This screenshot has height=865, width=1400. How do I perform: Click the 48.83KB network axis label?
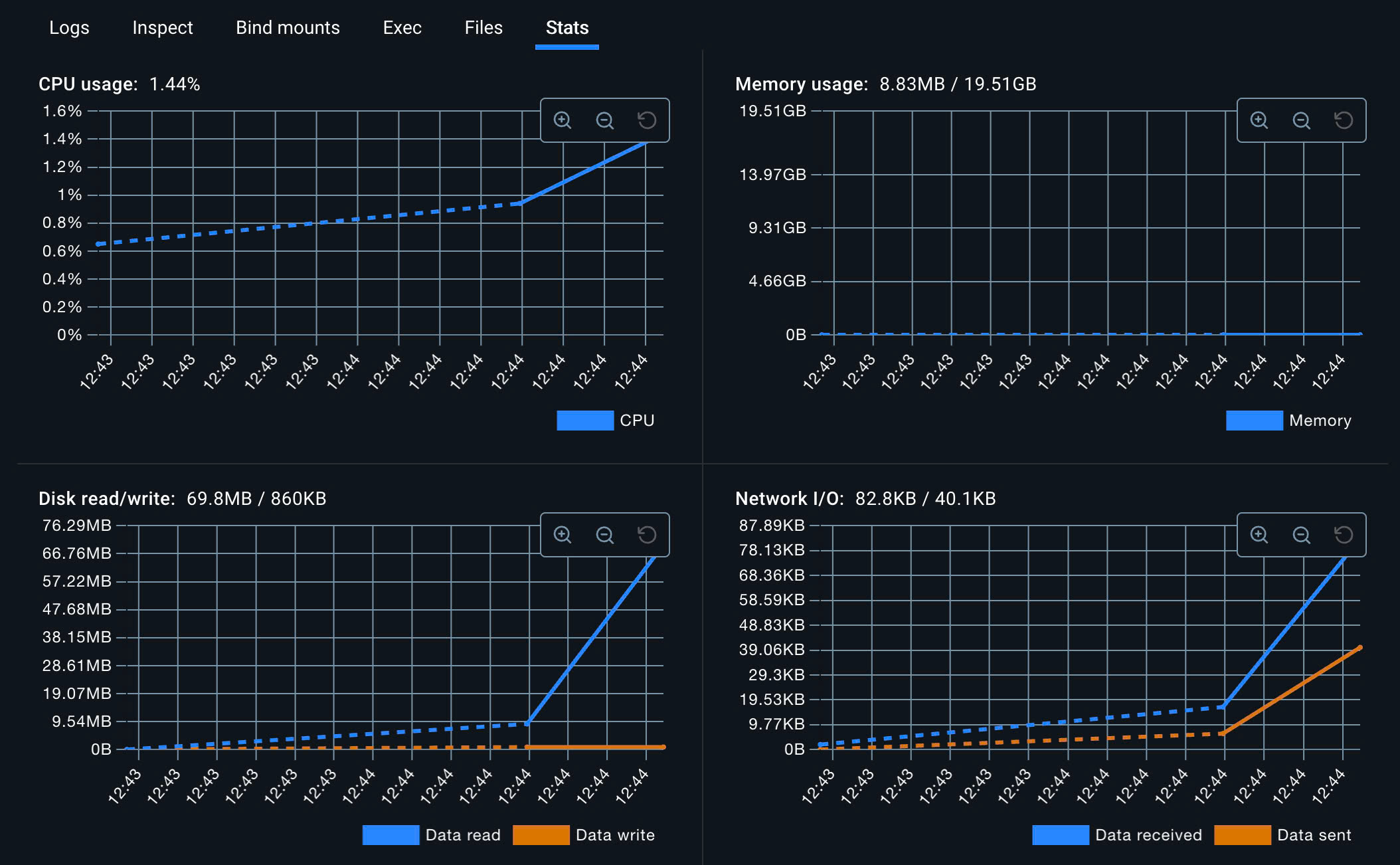pyautogui.click(x=772, y=625)
